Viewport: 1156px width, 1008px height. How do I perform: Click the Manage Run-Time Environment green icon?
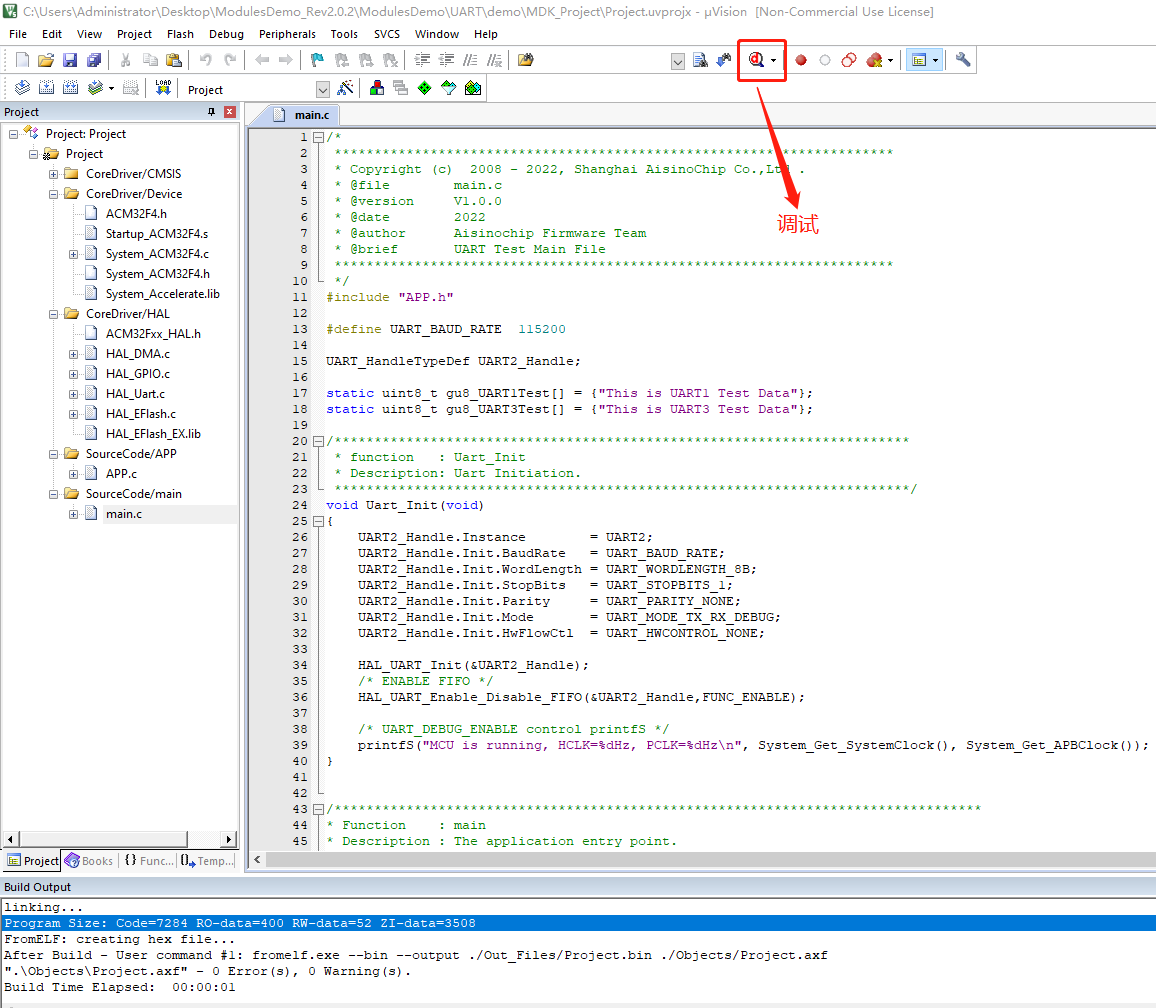tap(424, 89)
